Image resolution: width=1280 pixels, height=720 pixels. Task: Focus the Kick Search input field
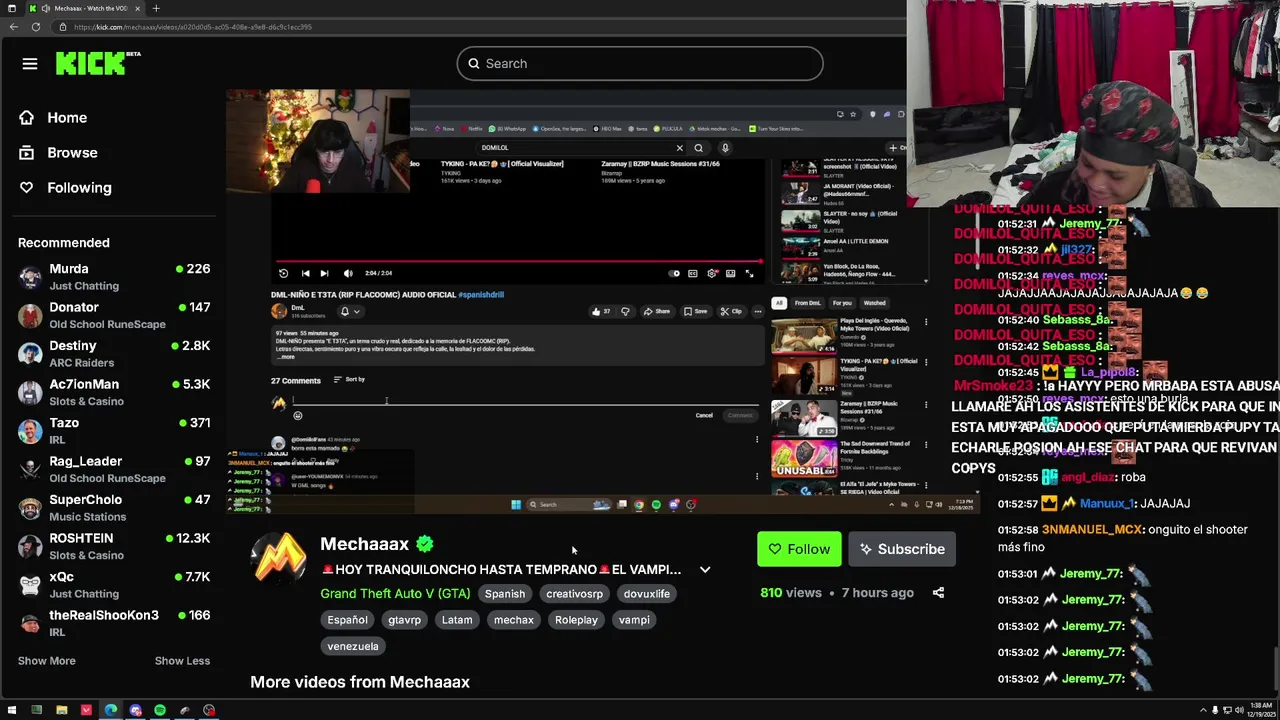click(640, 64)
